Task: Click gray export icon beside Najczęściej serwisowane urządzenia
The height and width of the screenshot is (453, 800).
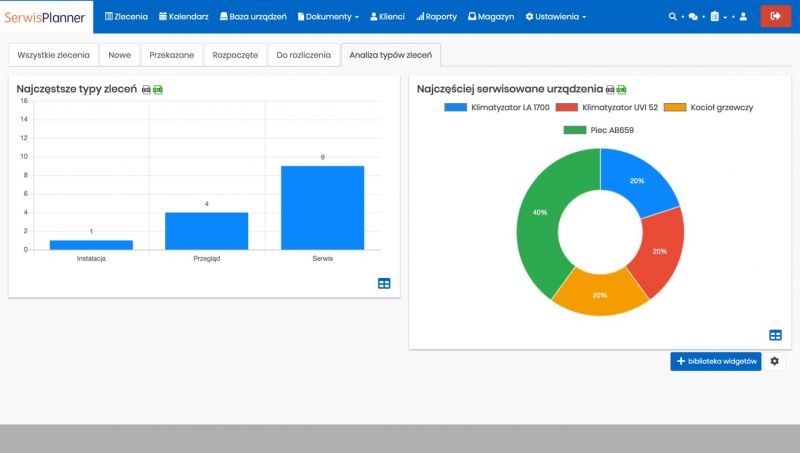Action: pyautogui.click(x=610, y=90)
